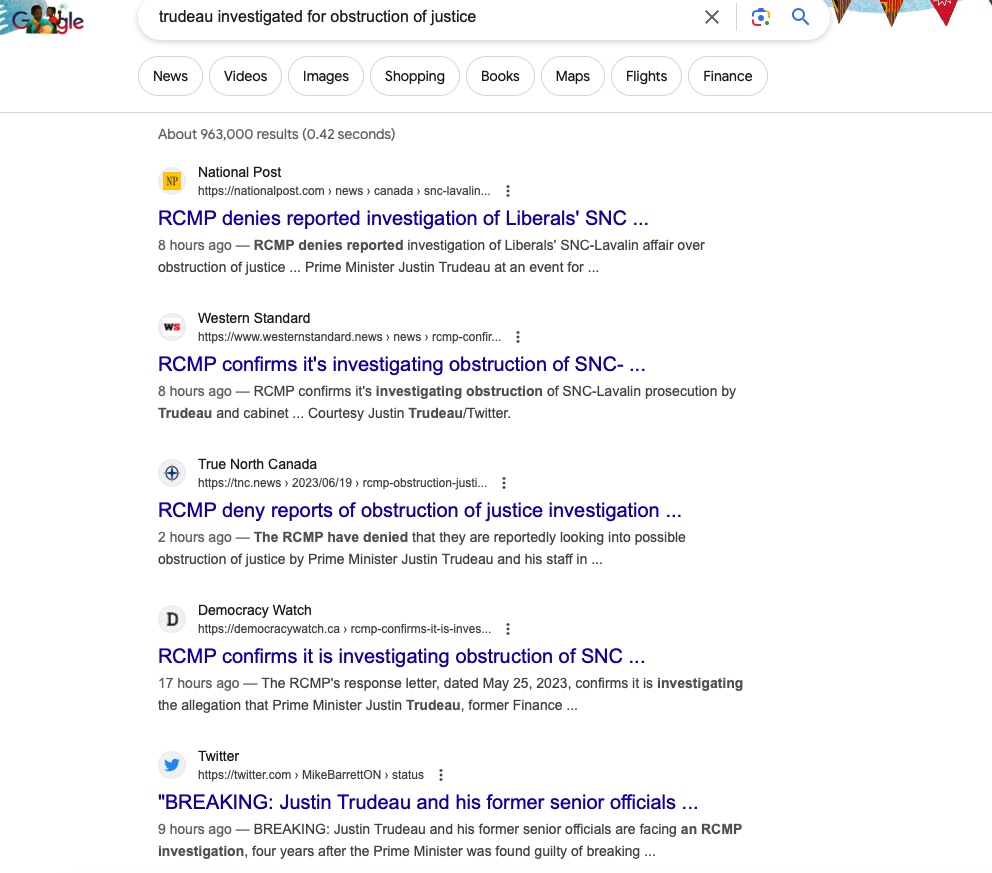Open "RCMP deny reports of obstruction" result

point(419,510)
